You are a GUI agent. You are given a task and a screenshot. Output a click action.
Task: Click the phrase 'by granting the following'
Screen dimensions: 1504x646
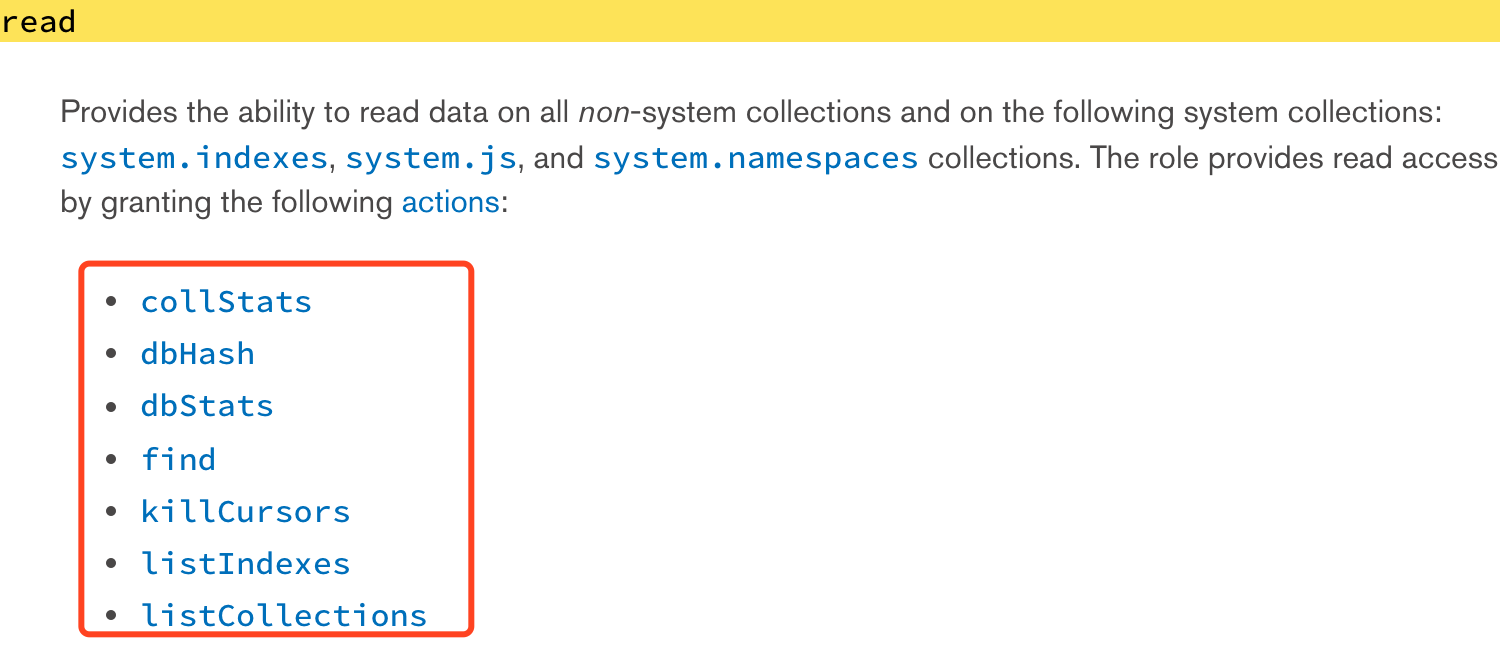pos(226,203)
